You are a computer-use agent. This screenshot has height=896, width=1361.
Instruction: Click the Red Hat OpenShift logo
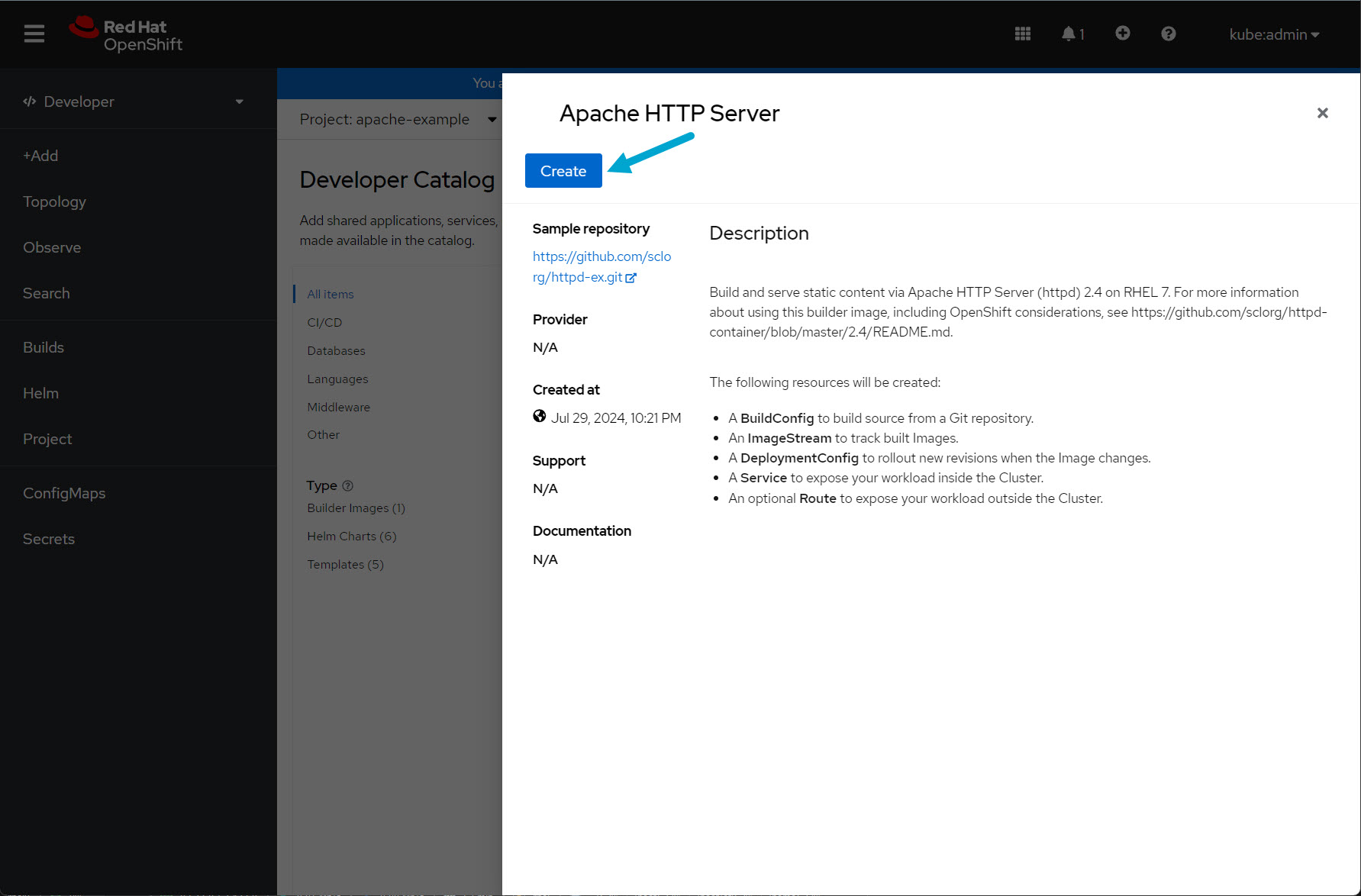pyautogui.click(x=126, y=34)
